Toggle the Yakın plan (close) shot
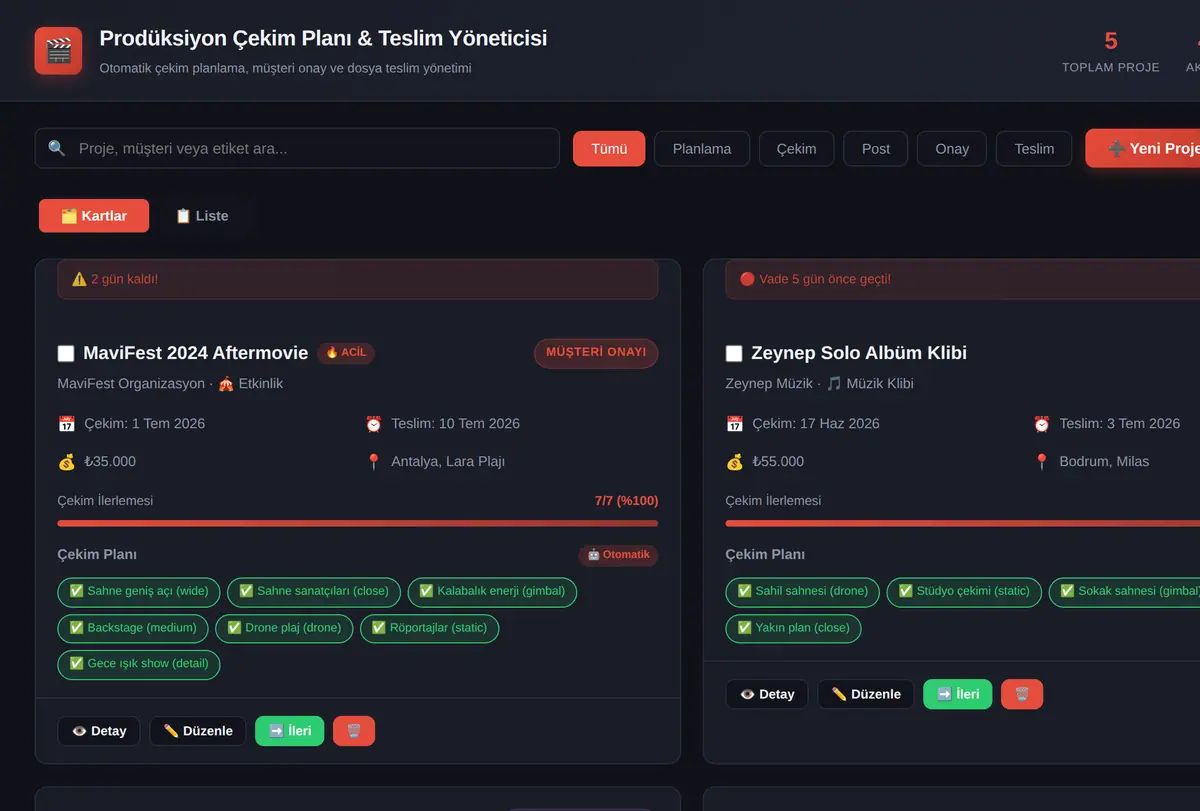The image size is (1200, 811). pyautogui.click(x=794, y=628)
